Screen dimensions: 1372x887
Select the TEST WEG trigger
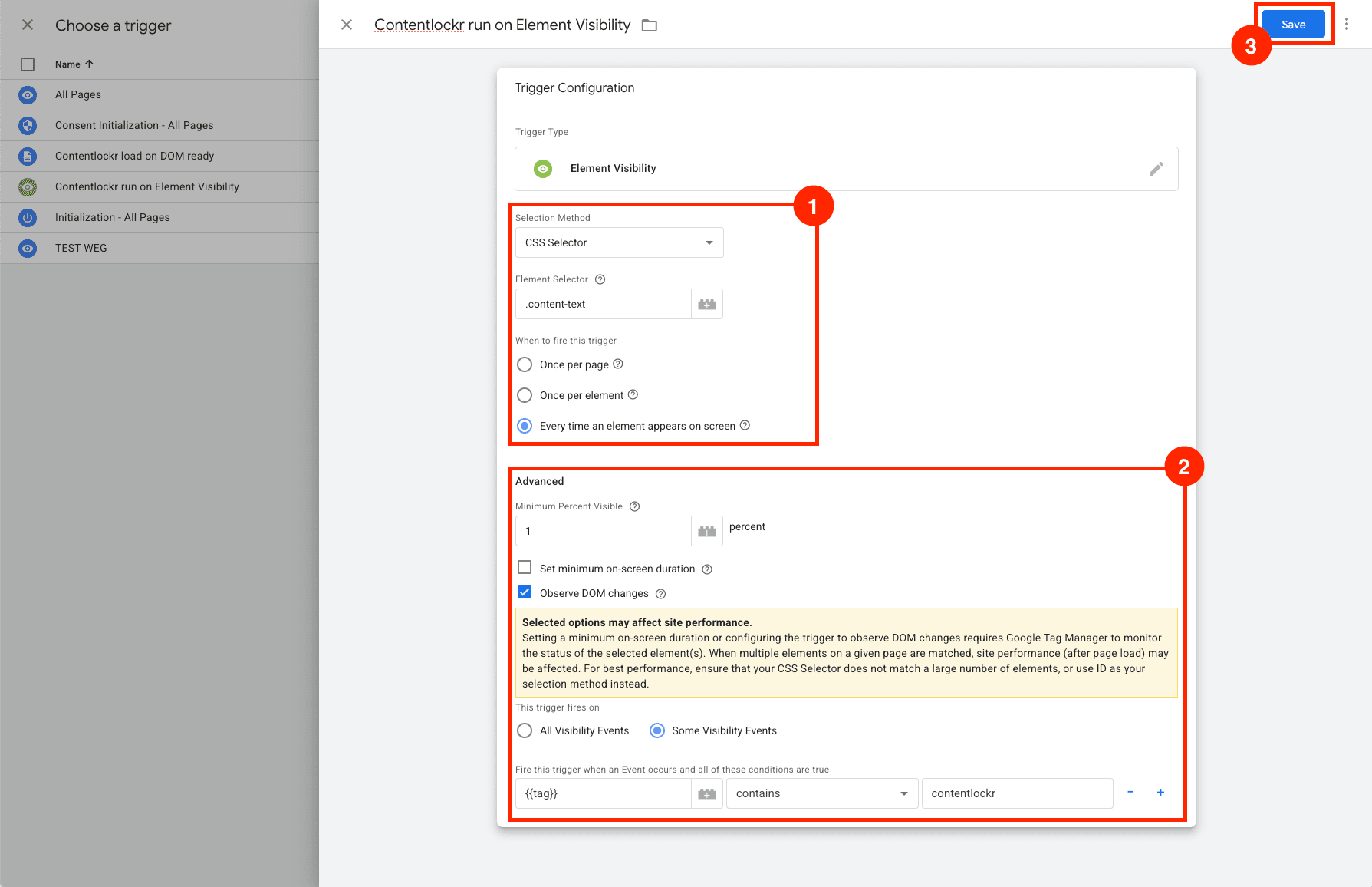(81, 247)
